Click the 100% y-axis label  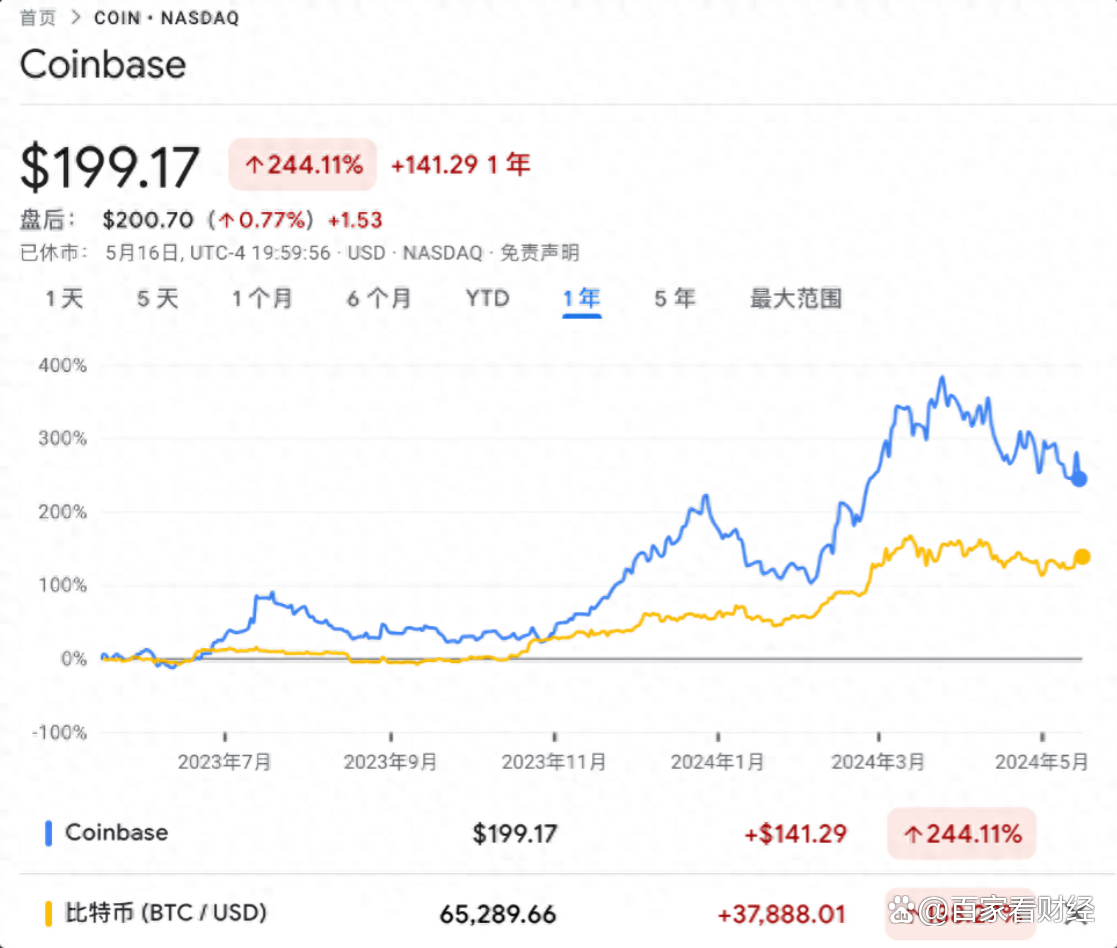63,585
